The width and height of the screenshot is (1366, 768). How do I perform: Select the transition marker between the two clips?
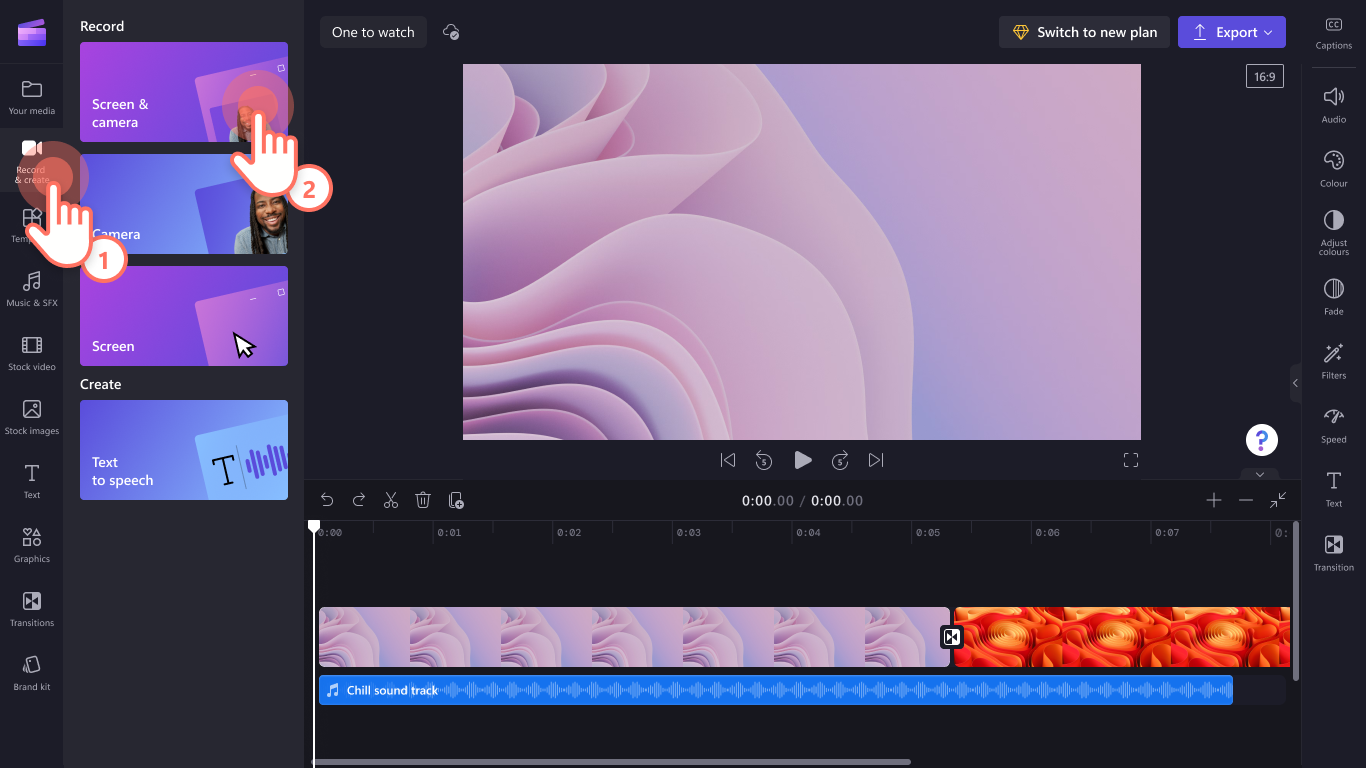(951, 637)
